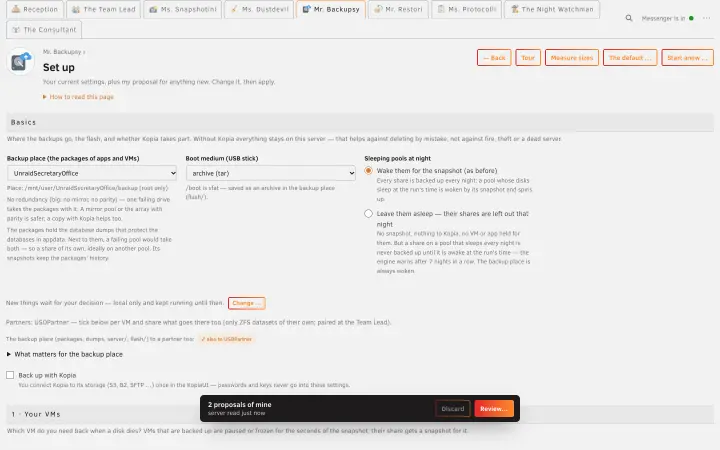Click Start anew... button
Image resolution: width=720 pixels, height=450 pixels.
click(687, 58)
